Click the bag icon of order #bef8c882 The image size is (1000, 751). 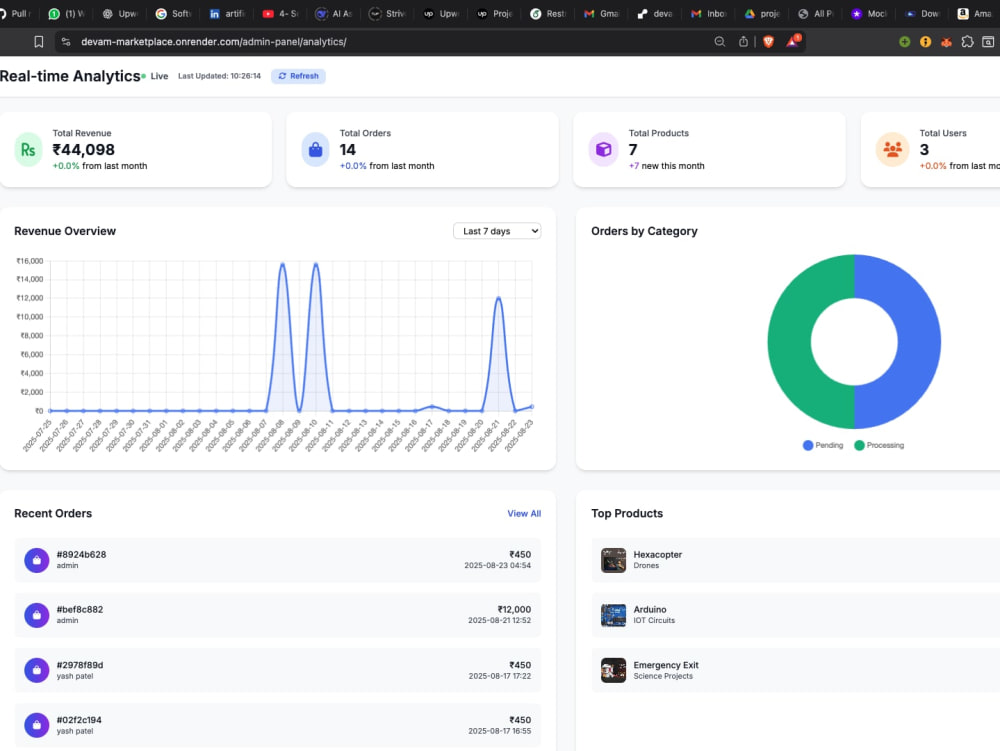click(37, 615)
